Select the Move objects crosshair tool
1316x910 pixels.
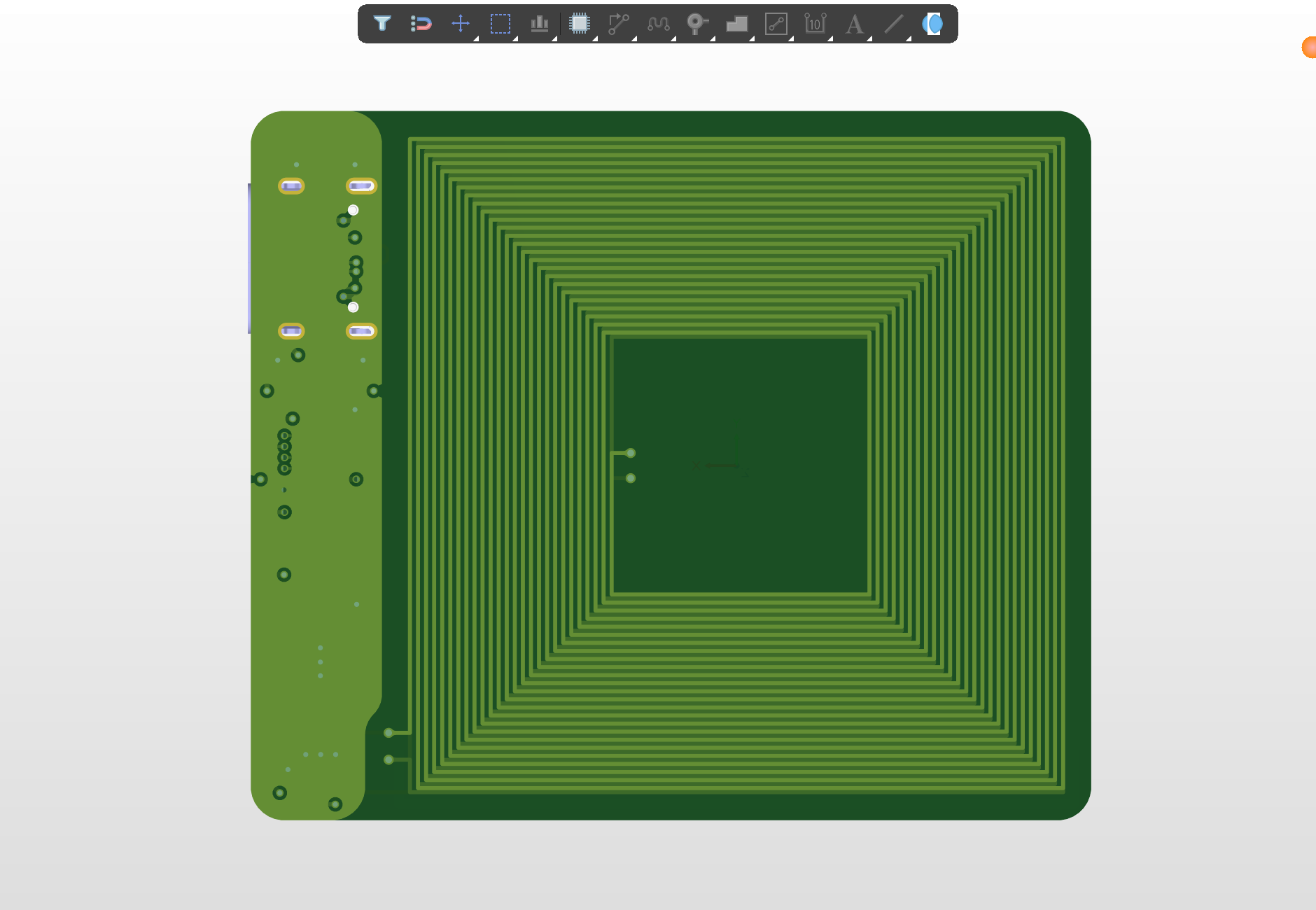(x=461, y=24)
